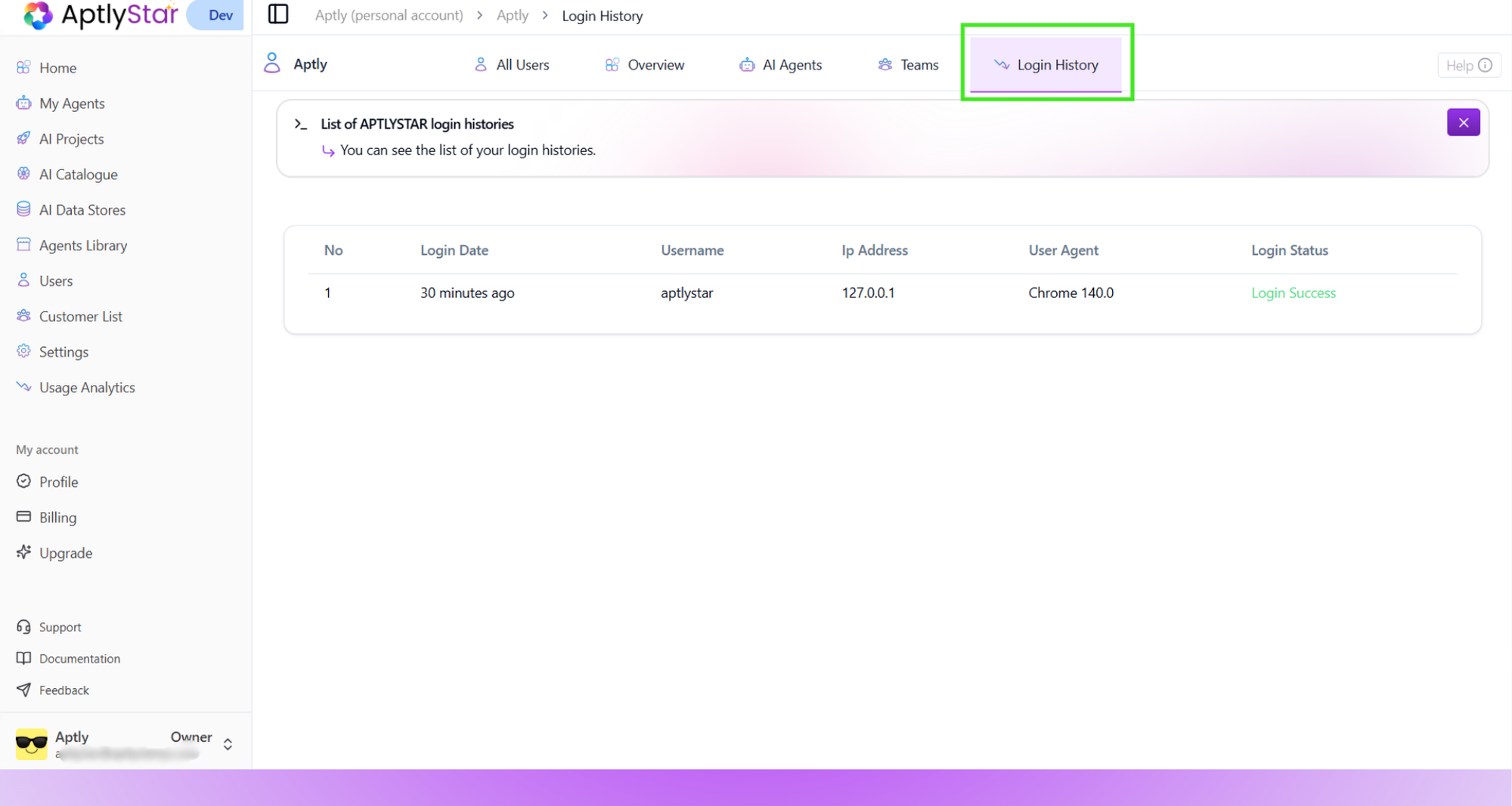Click the Feedback paper-plane icon
Image resolution: width=1512 pixels, height=806 pixels.
[23, 690]
